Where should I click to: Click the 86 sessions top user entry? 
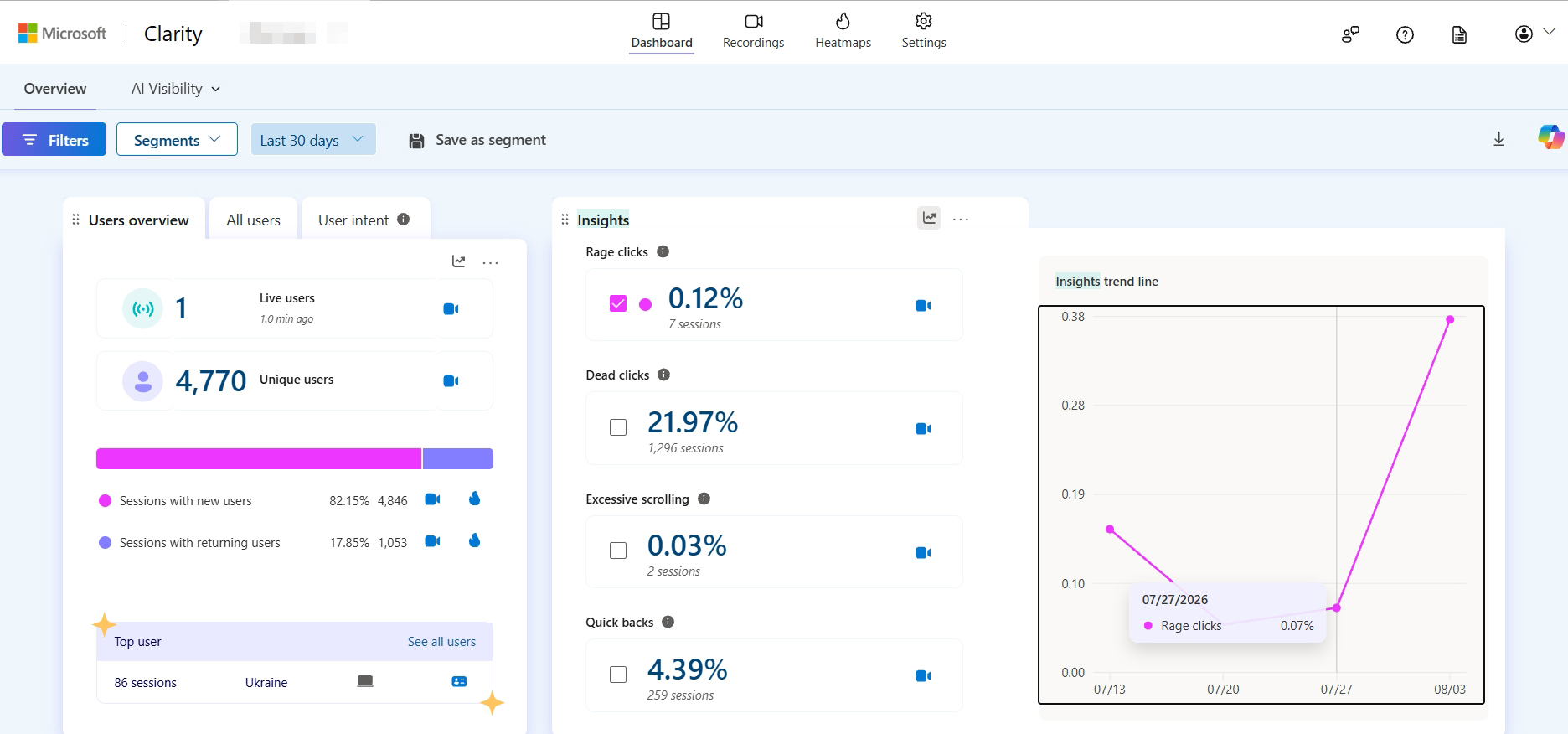tap(146, 683)
